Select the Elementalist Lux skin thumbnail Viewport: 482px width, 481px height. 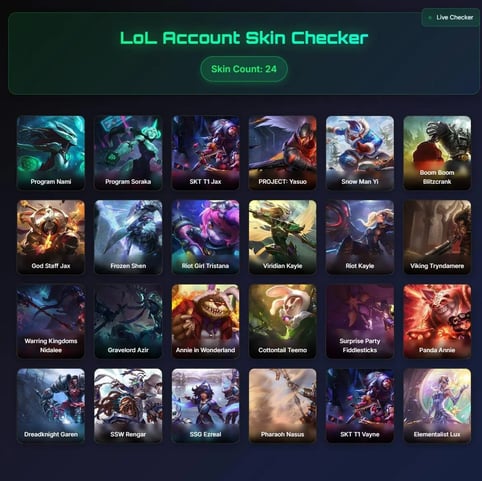437,406
